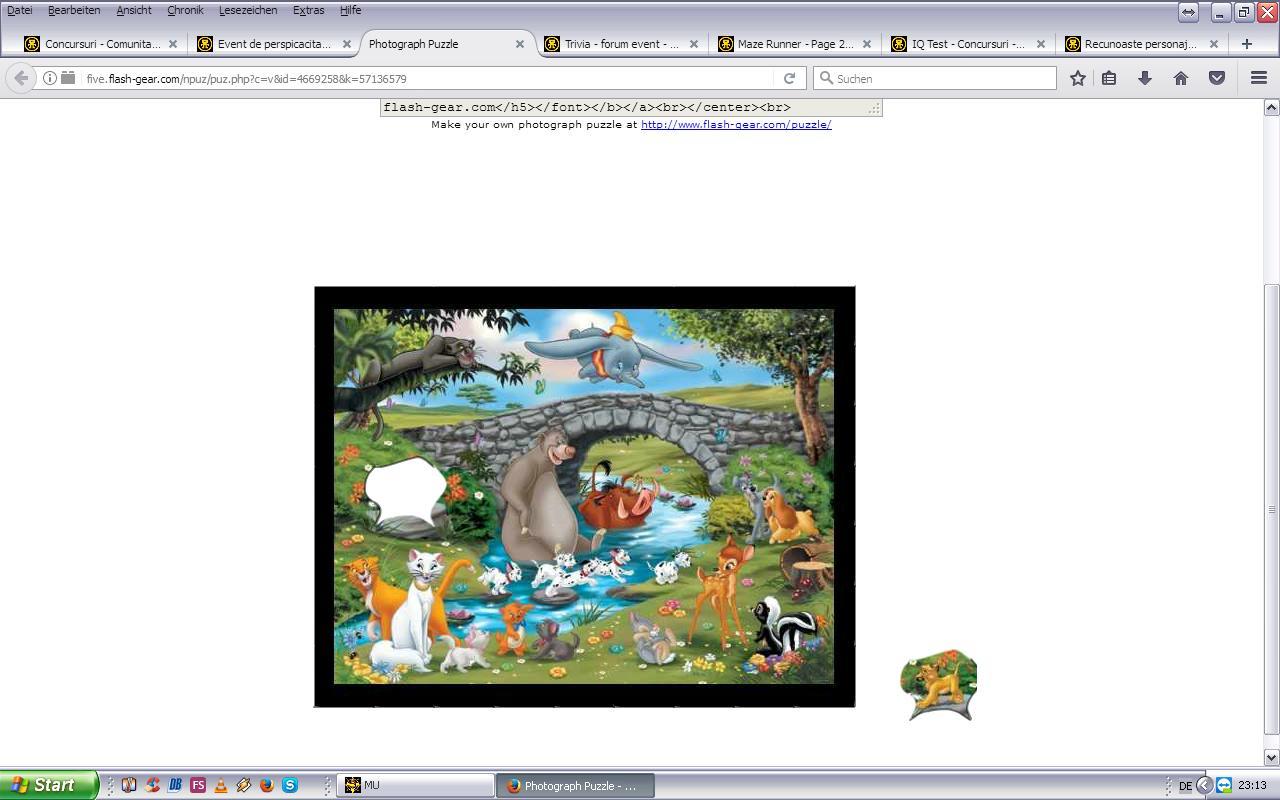Close the Trivia - forum event tab
Viewport: 1280px width, 800px height.
click(x=693, y=44)
